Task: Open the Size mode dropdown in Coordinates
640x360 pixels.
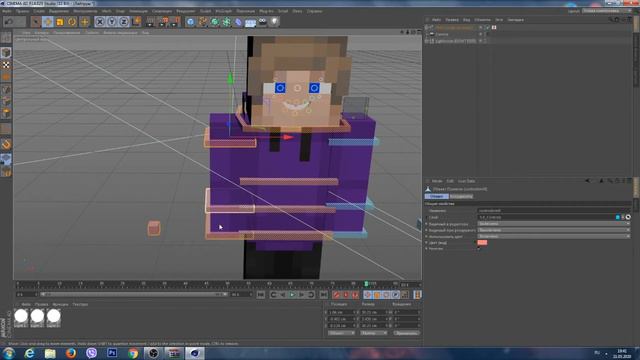Action: pos(374,333)
